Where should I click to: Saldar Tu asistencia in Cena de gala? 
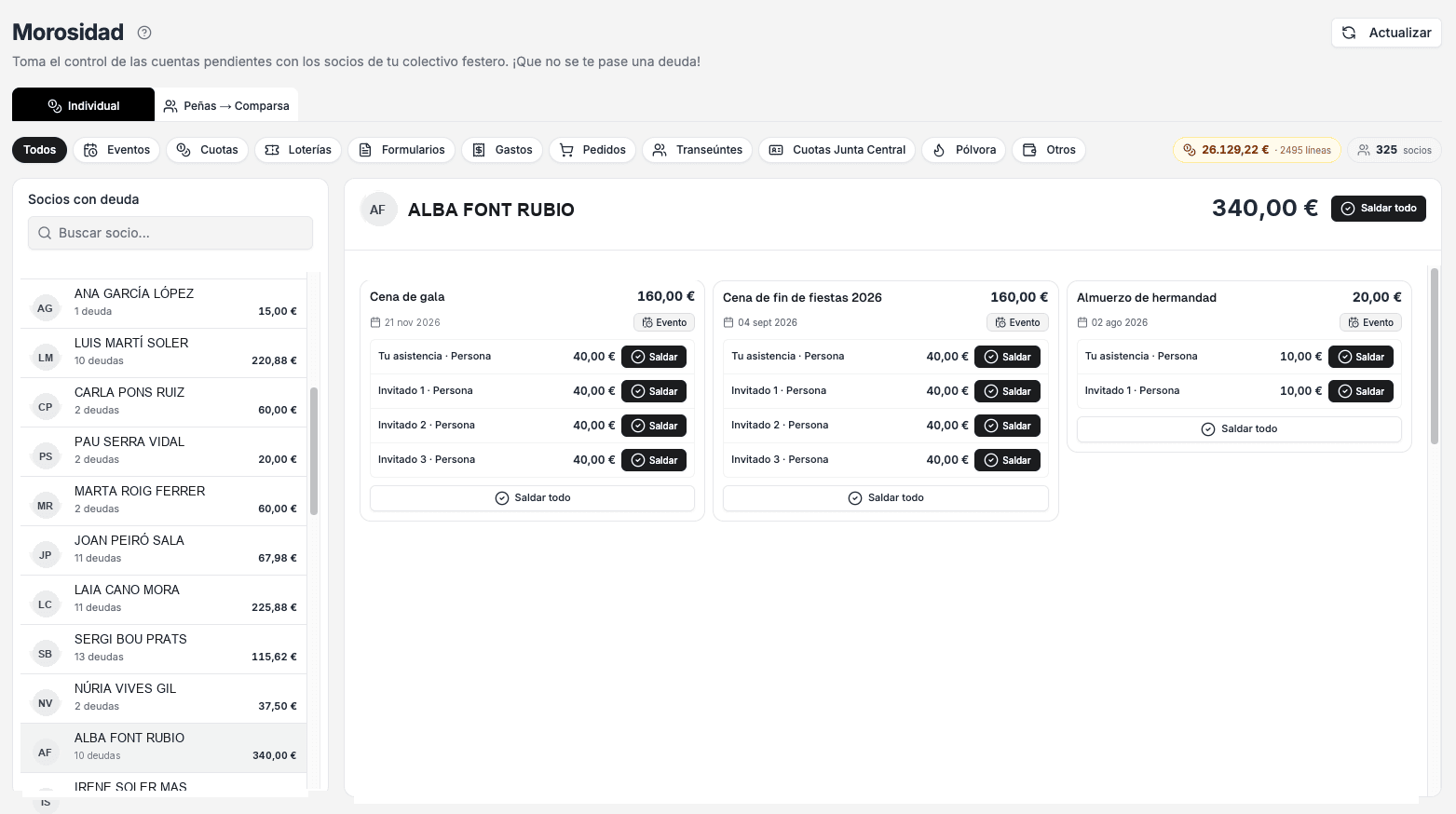pyautogui.click(x=654, y=357)
